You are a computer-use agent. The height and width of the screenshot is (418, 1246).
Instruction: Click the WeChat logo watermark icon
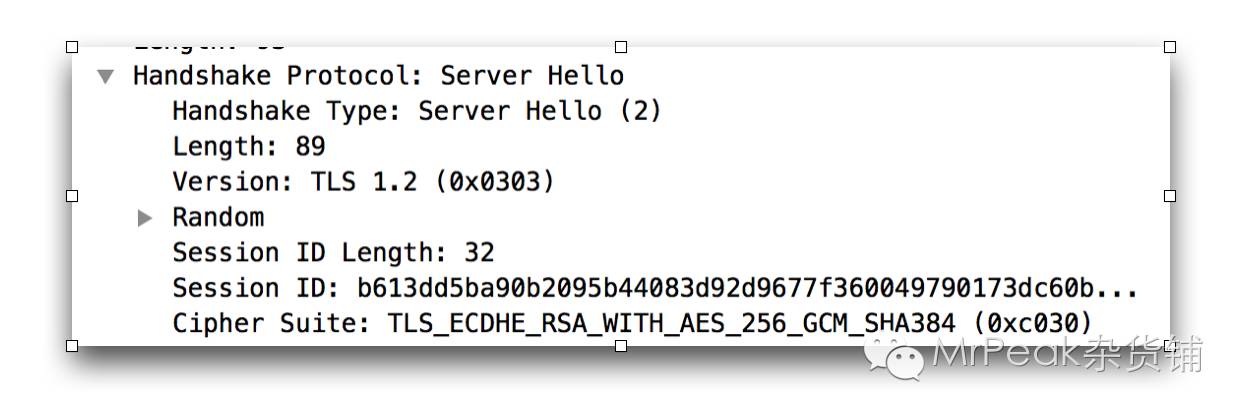point(895,358)
